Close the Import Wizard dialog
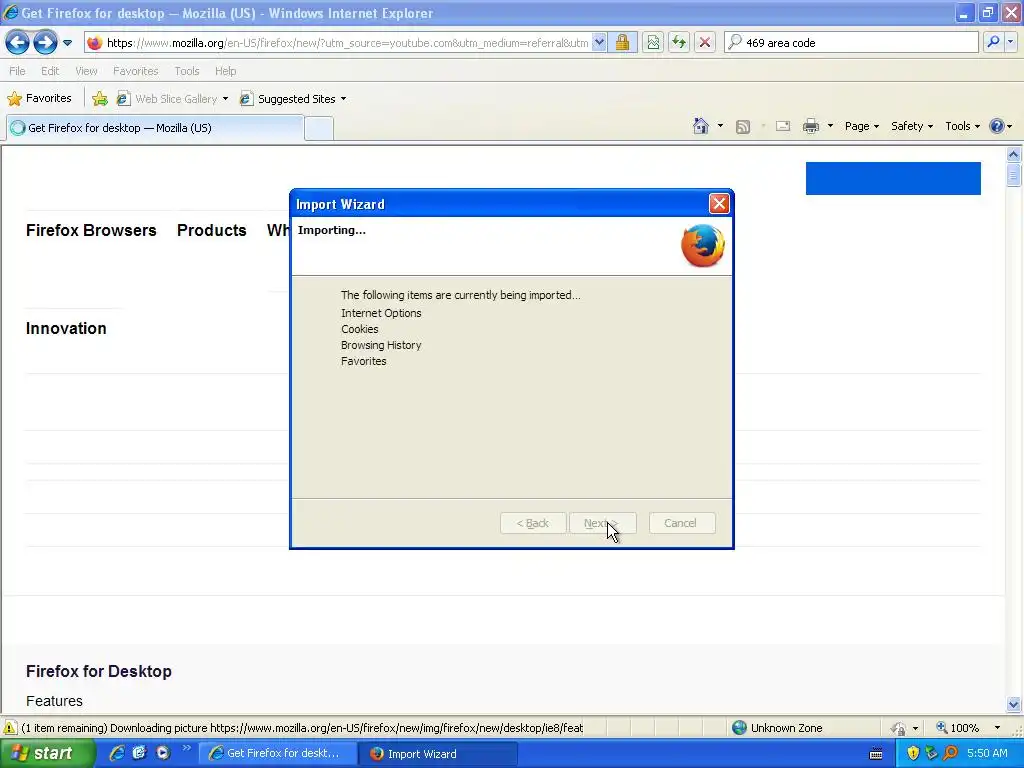The height and width of the screenshot is (768, 1024). [x=719, y=204]
